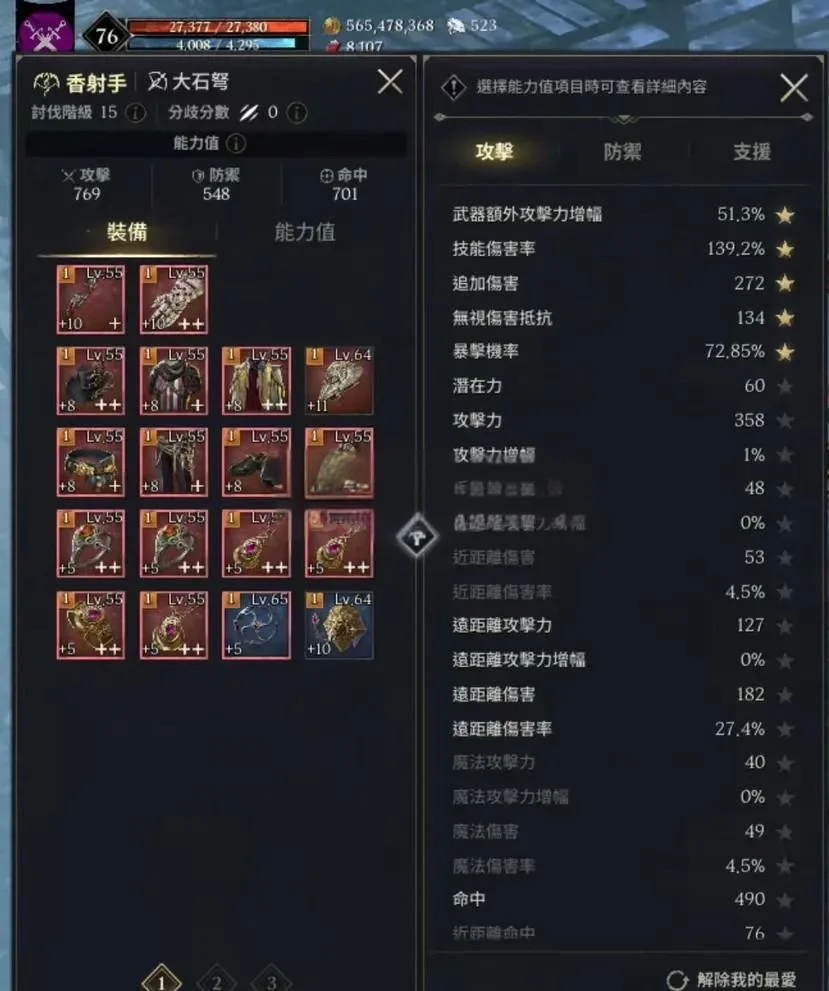Image resolution: width=829 pixels, height=991 pixels.
Task: Switch to the 防禦 stats tab
Action: (x=622, y=152)
